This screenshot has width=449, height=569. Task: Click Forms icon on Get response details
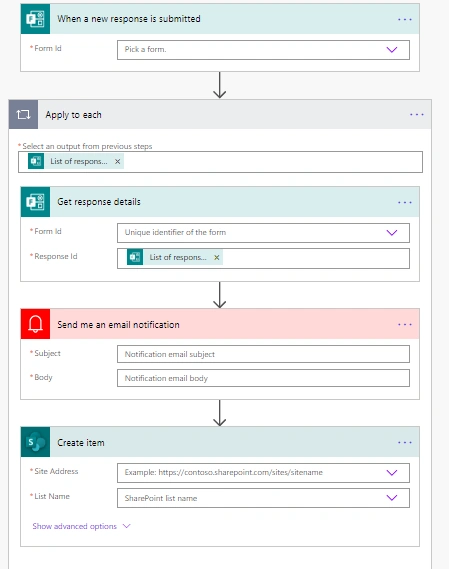click(x=35, y=202)
